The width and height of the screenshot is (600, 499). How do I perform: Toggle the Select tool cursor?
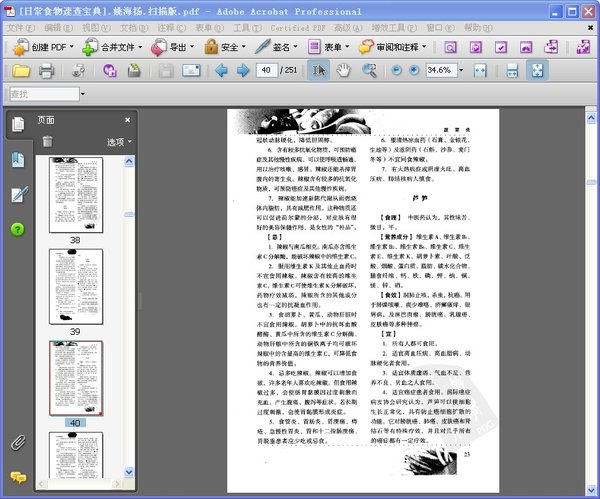click(x=319, y=70)
